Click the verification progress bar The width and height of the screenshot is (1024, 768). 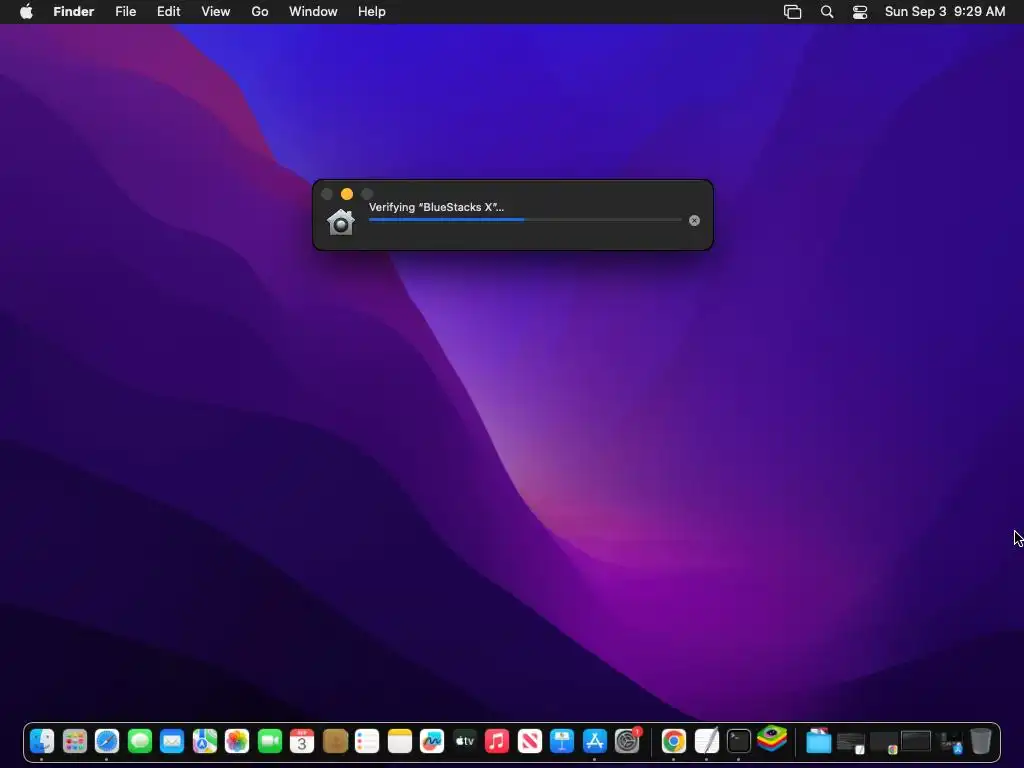(525, 220)
